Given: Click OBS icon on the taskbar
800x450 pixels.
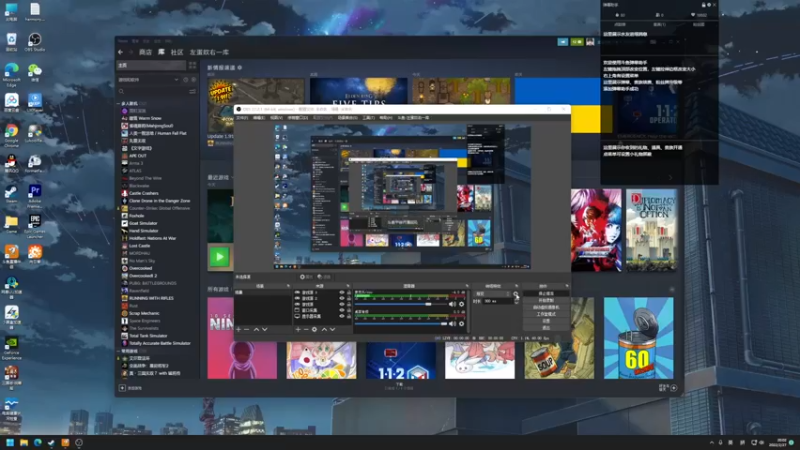Looking at the screenshot, I should click(79, 442).
